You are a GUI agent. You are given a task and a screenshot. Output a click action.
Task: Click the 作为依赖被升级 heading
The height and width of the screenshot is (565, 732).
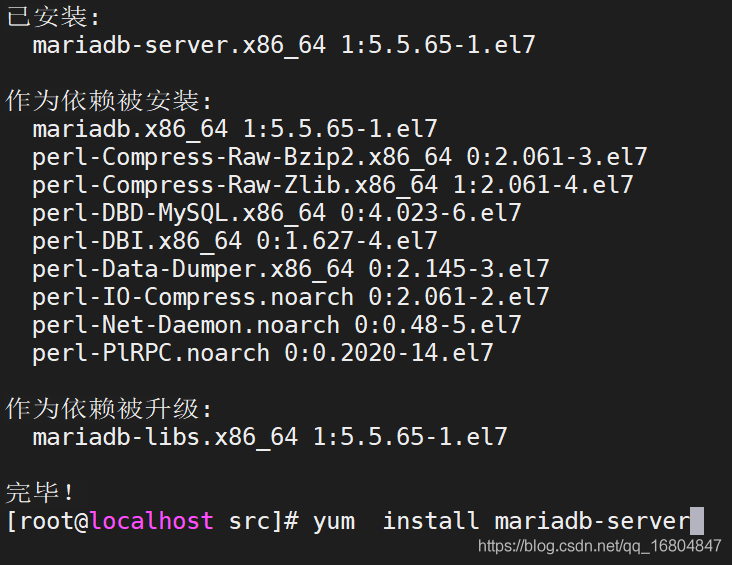click(x=109, y=409)
